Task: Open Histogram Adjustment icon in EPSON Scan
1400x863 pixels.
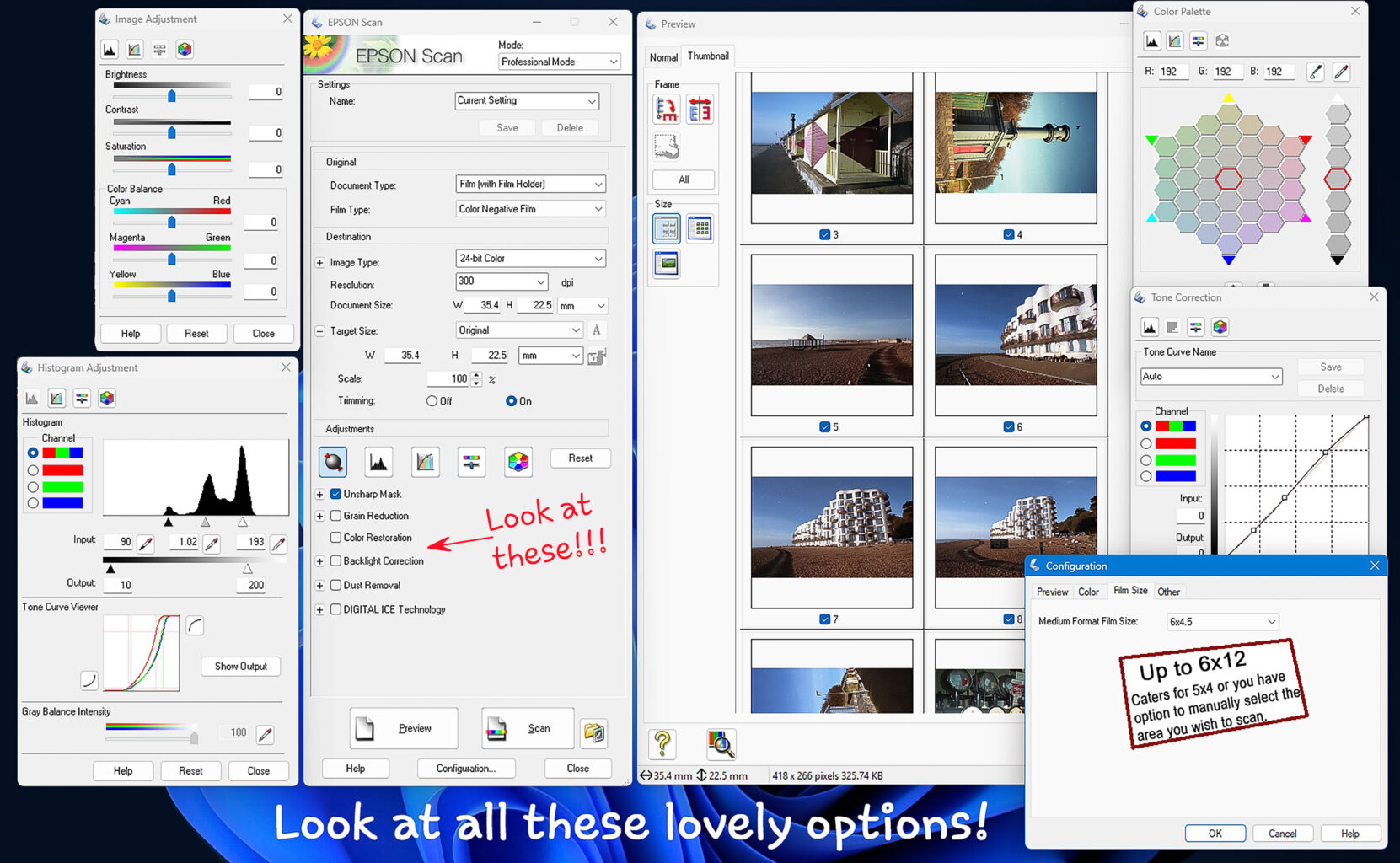Action: click(x=378, y=461)
